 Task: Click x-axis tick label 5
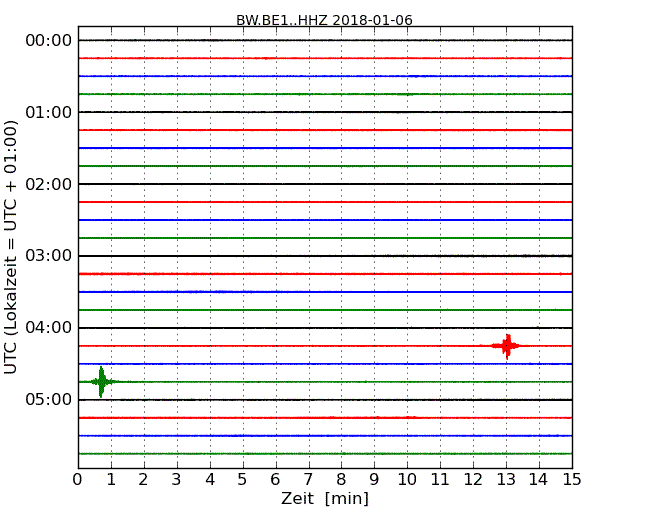click(x=243, y=480)
